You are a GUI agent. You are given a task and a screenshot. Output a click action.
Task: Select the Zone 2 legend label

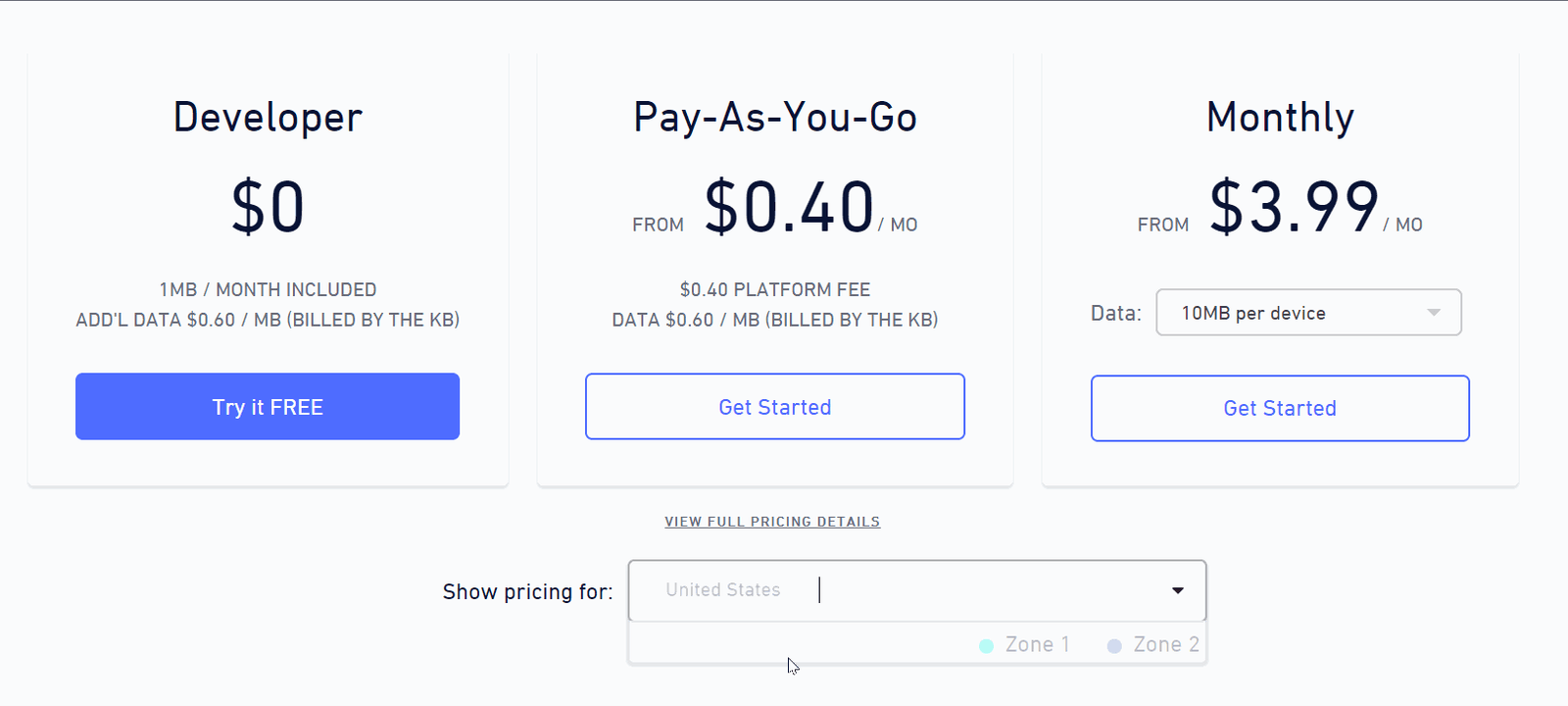(x=1166, y=645)
